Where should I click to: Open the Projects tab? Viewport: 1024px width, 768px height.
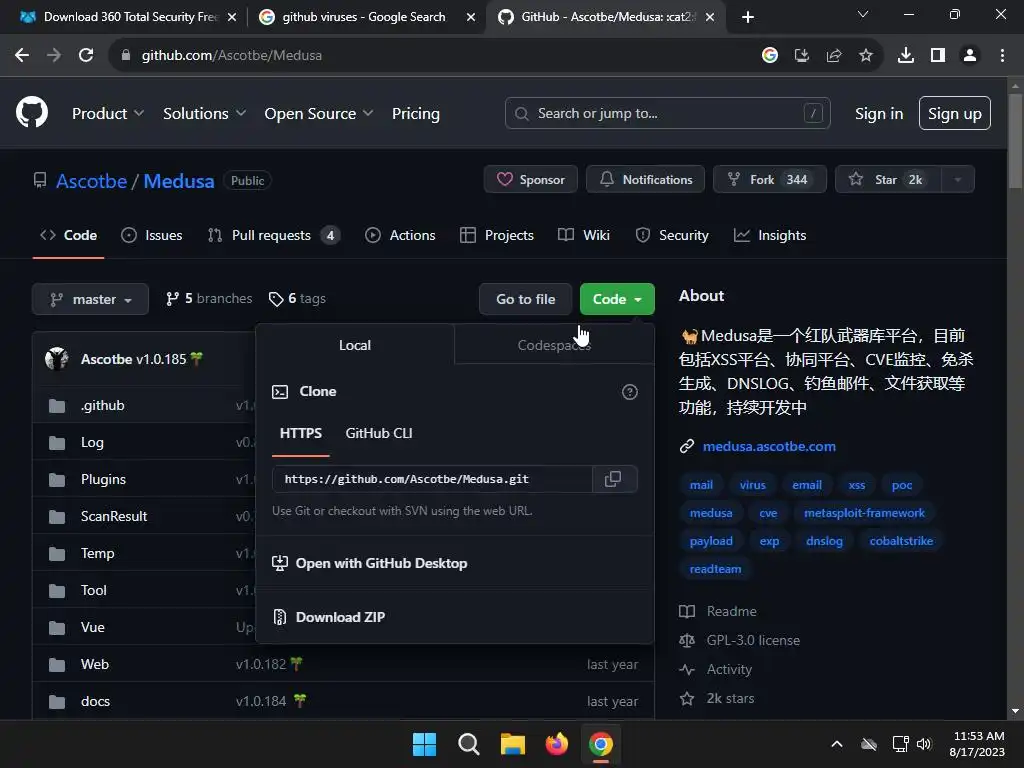point(497,235)
